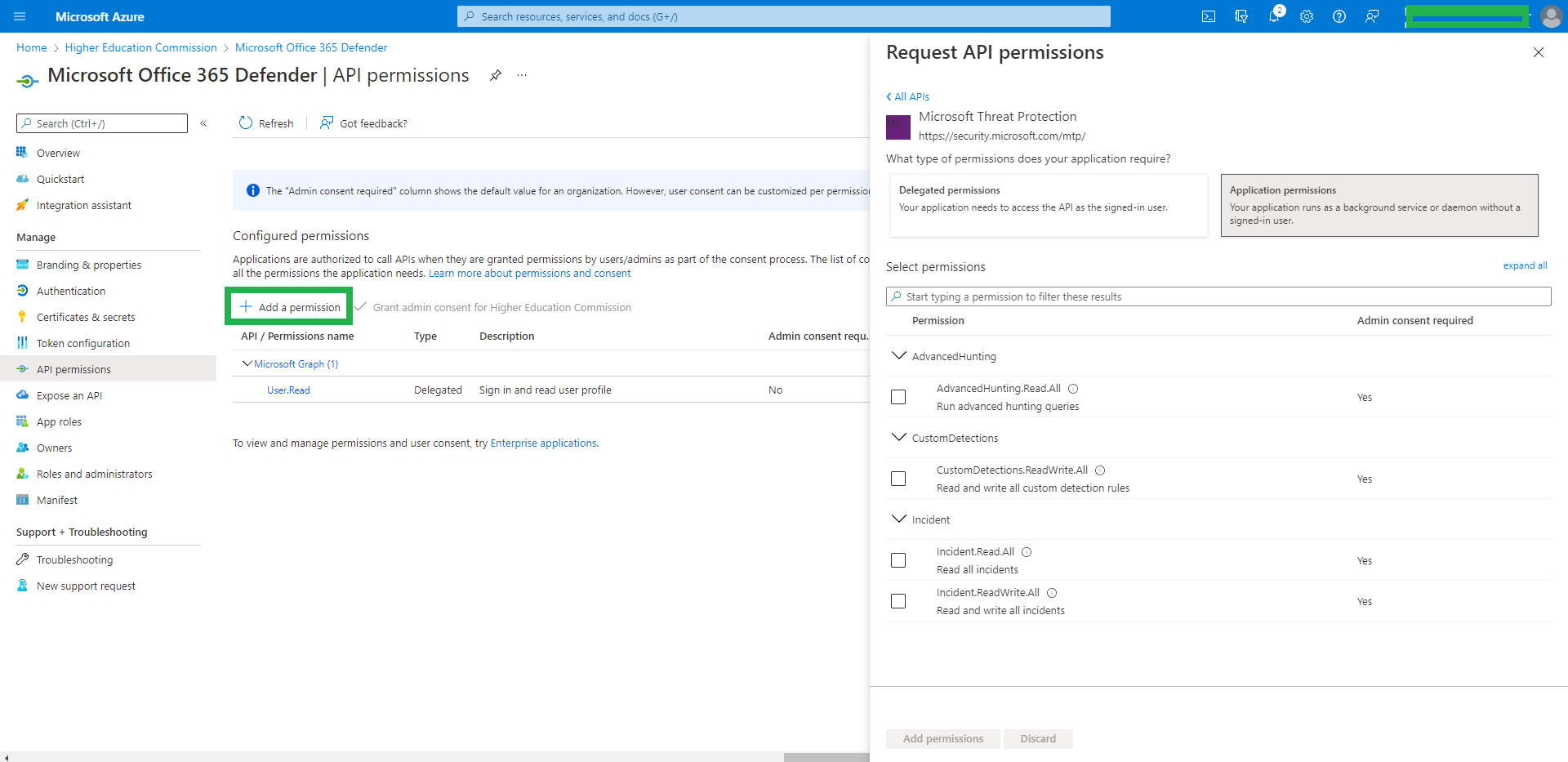Image resolution: width=1568 pixels, height=762 pixels.
Task: Open the Microsoft Office 365 Defender breadcrumb
Action: coord(311,47)
